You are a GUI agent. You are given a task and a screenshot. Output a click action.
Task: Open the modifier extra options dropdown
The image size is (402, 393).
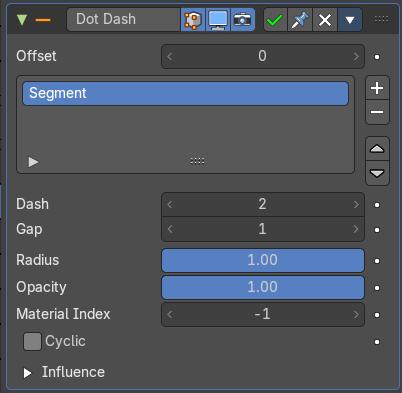coord(350,19)
